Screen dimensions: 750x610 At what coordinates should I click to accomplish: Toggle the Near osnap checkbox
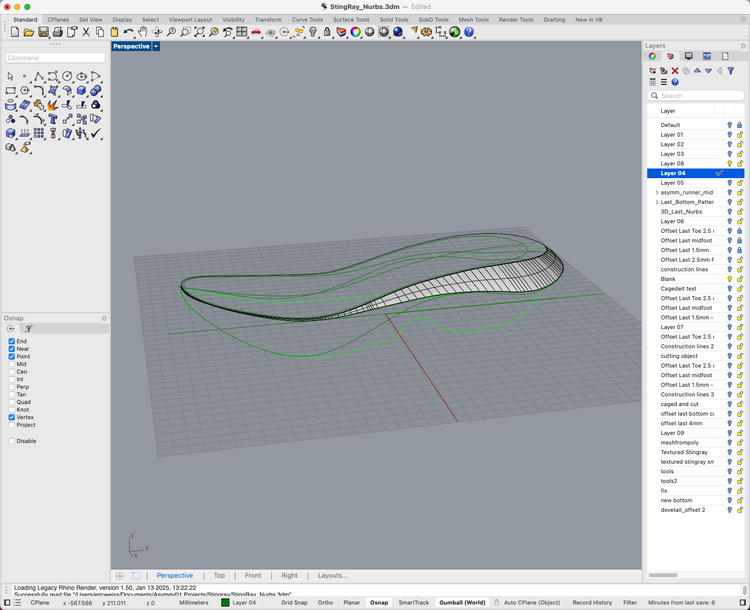(11, 349)
